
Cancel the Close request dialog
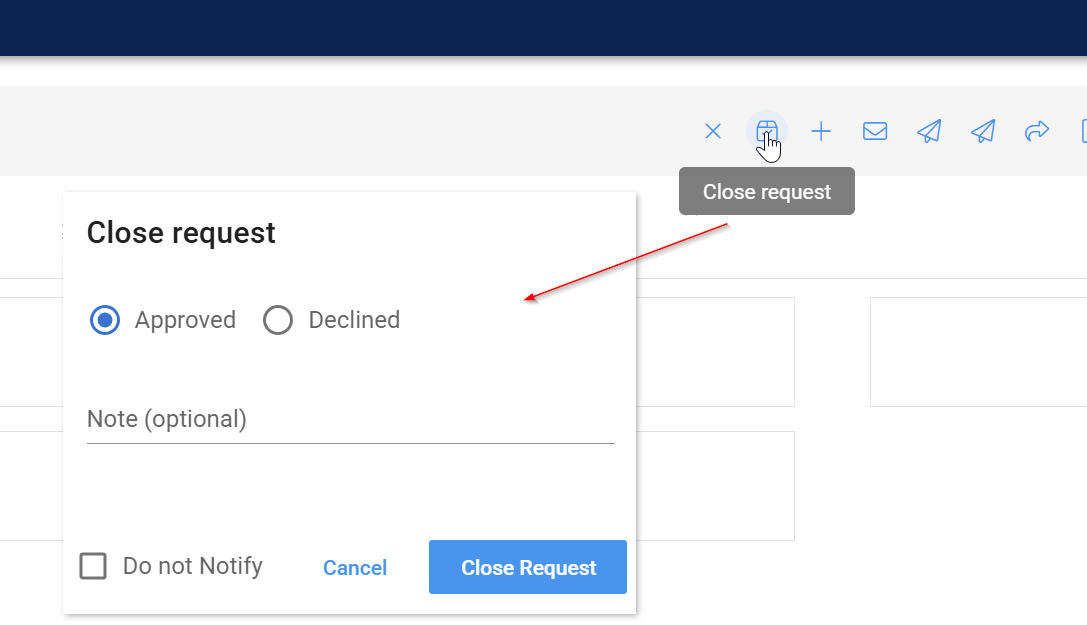pyautogui.click(x=355, y=568)
